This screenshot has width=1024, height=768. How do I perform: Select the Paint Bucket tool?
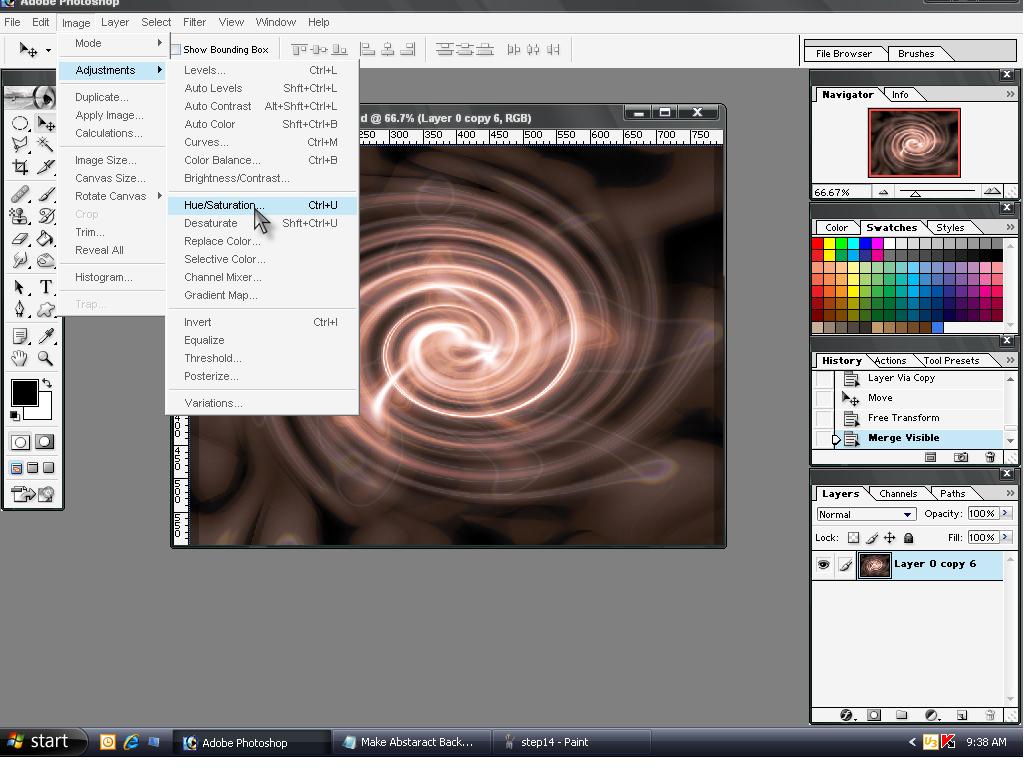point(45,238)
